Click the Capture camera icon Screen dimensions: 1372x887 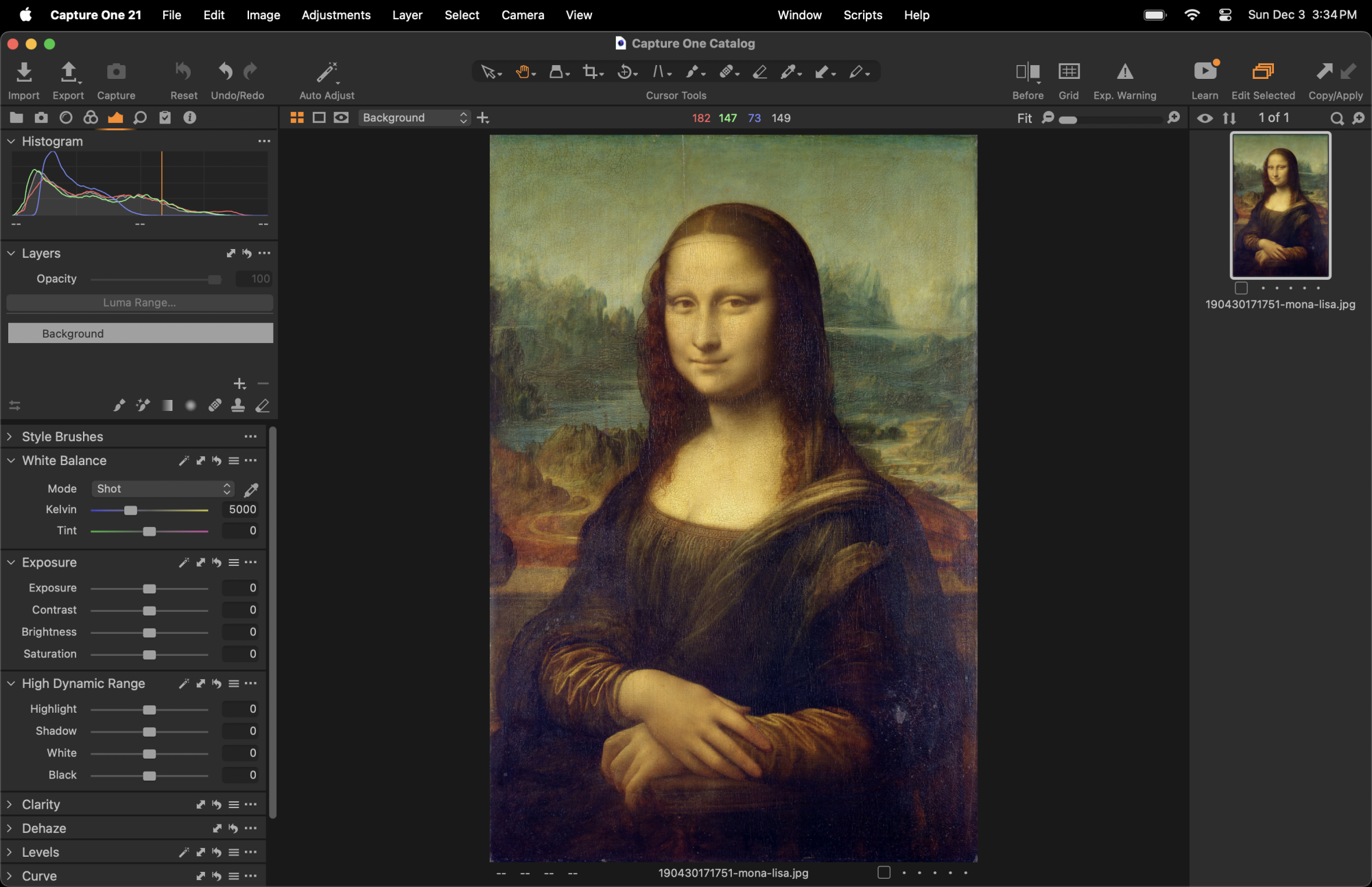[x=116, y=71]
